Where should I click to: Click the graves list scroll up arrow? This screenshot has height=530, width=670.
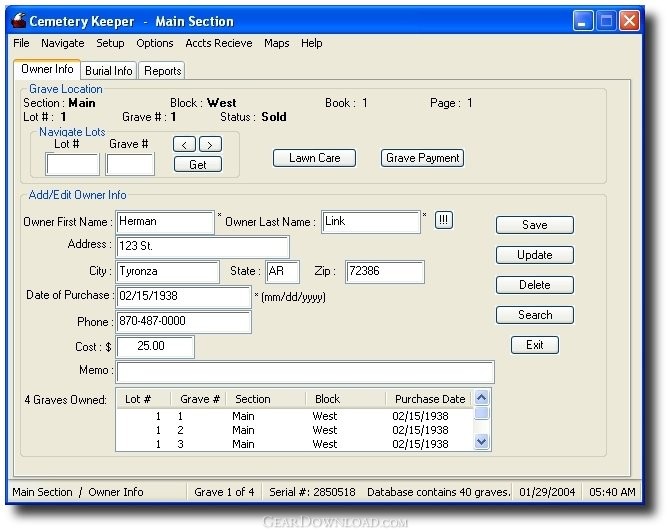[x=481, y=398]
